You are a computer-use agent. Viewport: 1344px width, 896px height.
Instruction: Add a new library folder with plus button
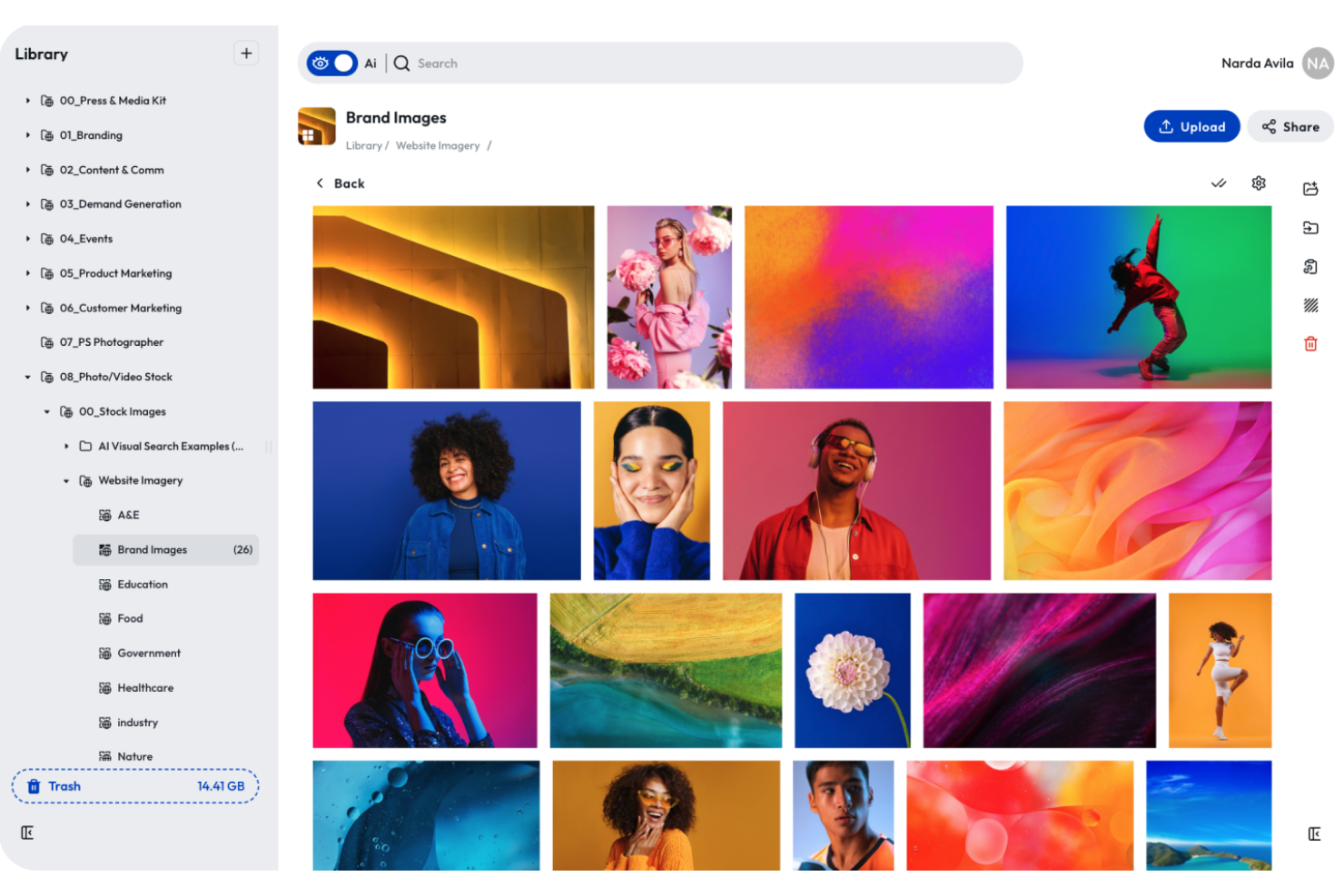click(x=246, y=54)
